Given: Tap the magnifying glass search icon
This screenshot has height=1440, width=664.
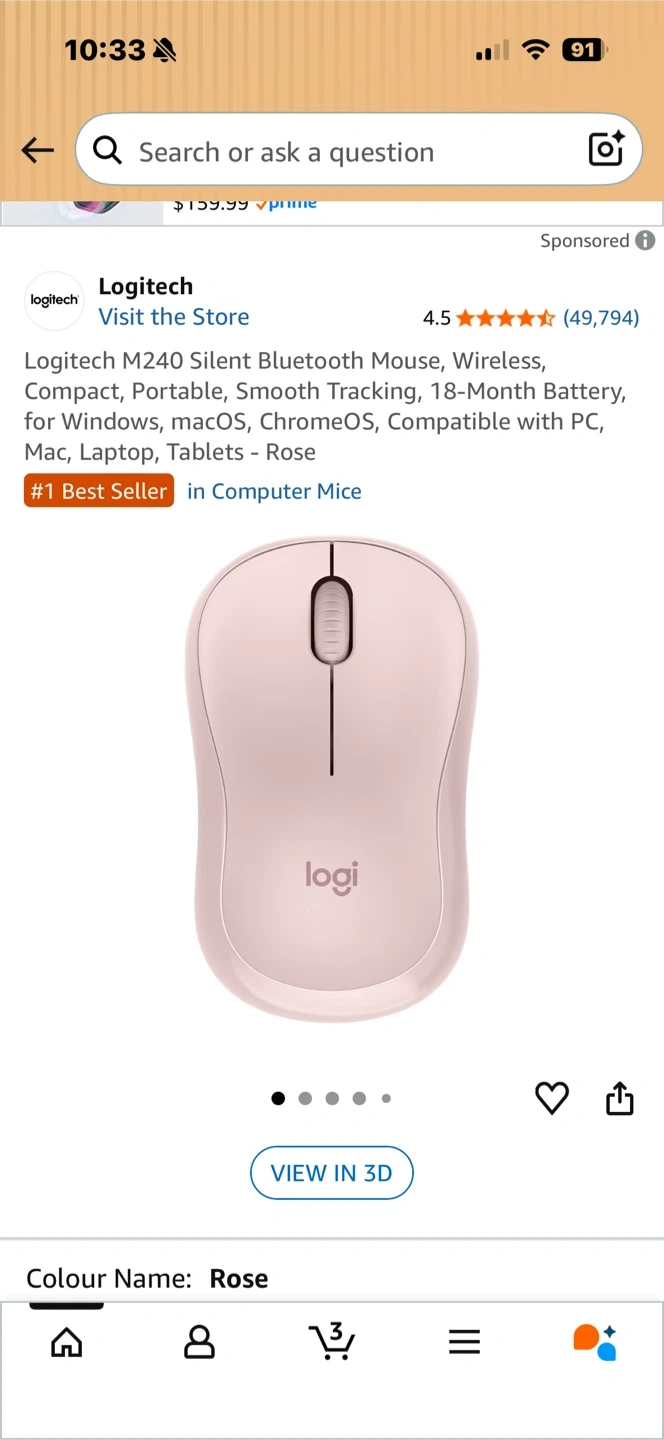Looking at the screenshot, I should 108,150.
